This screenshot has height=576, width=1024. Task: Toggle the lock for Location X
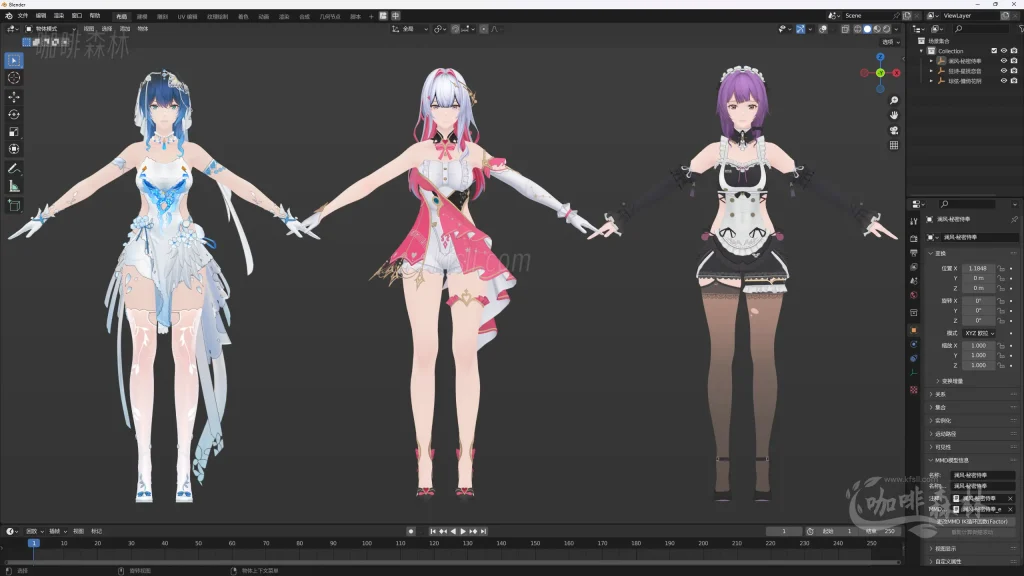pyautogui.click(x=1000, y=268)
